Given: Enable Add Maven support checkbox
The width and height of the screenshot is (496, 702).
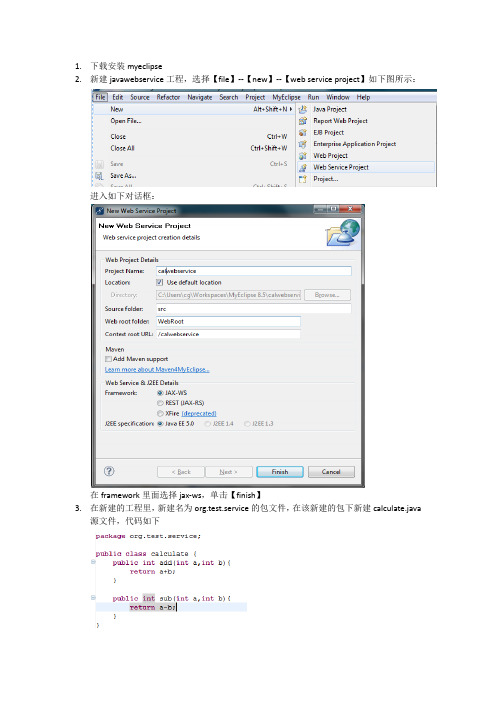Looking at the screenshot, I should coord(108,359).
